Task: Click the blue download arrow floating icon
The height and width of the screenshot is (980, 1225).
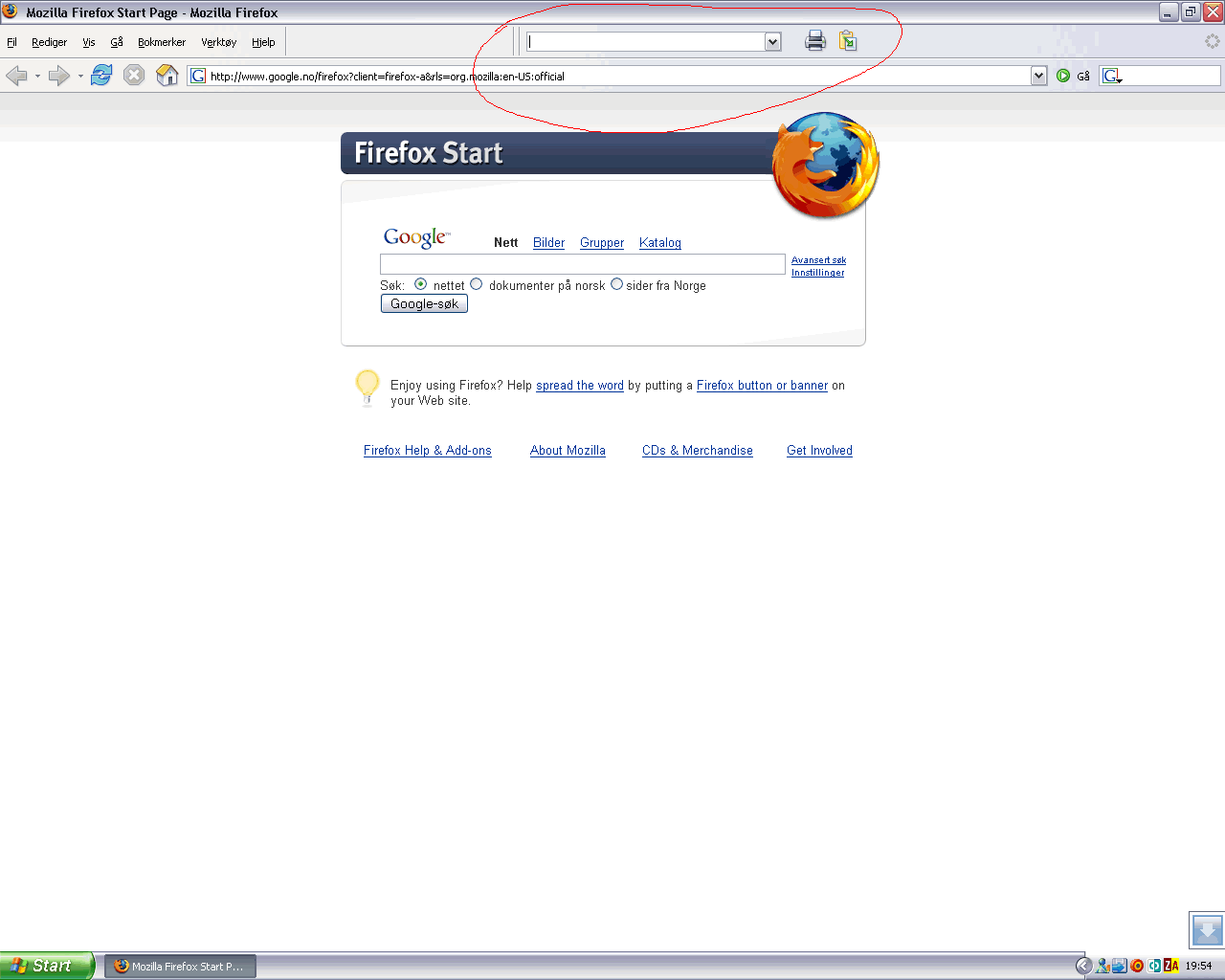Action: click(1207, 929)
